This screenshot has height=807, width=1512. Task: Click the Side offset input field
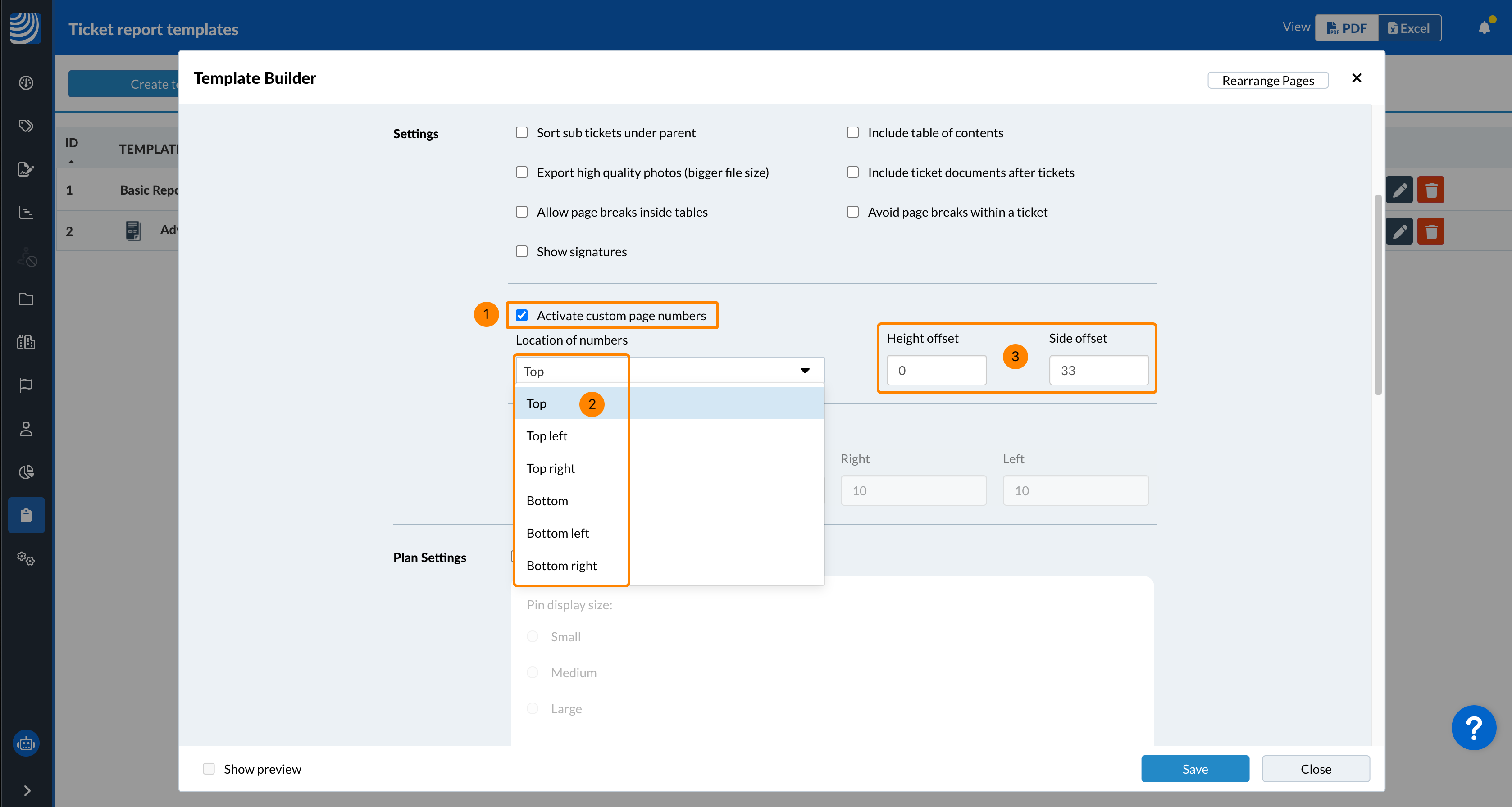coord(1098,371)
